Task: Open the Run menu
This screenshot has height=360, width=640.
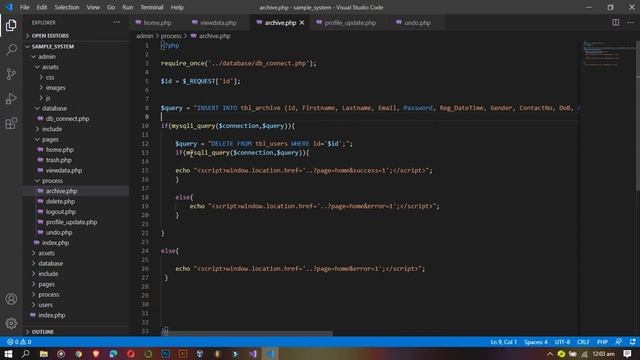Action: click(x=127, y=7)
